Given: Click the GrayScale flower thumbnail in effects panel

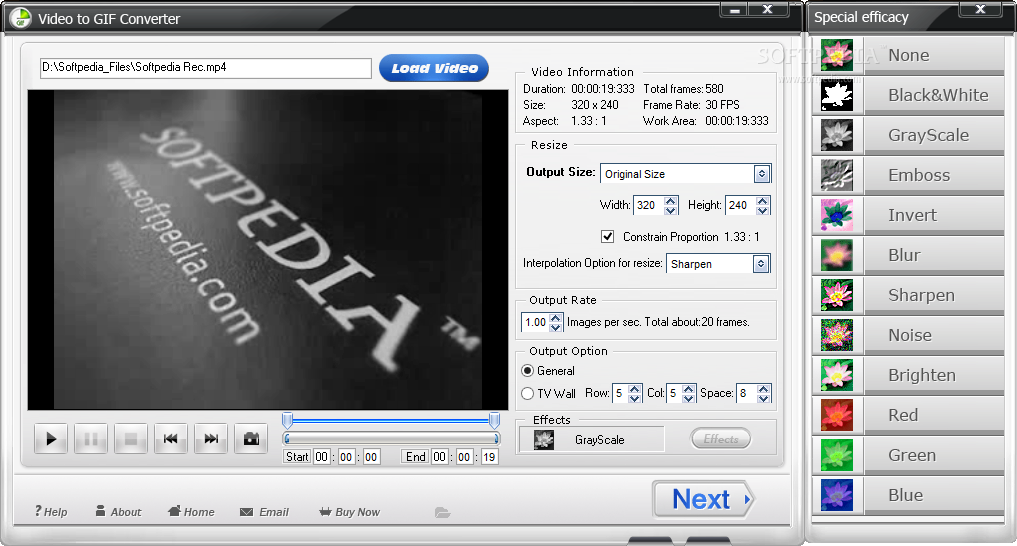Looking at the screenshot, I should coord(837,135).
